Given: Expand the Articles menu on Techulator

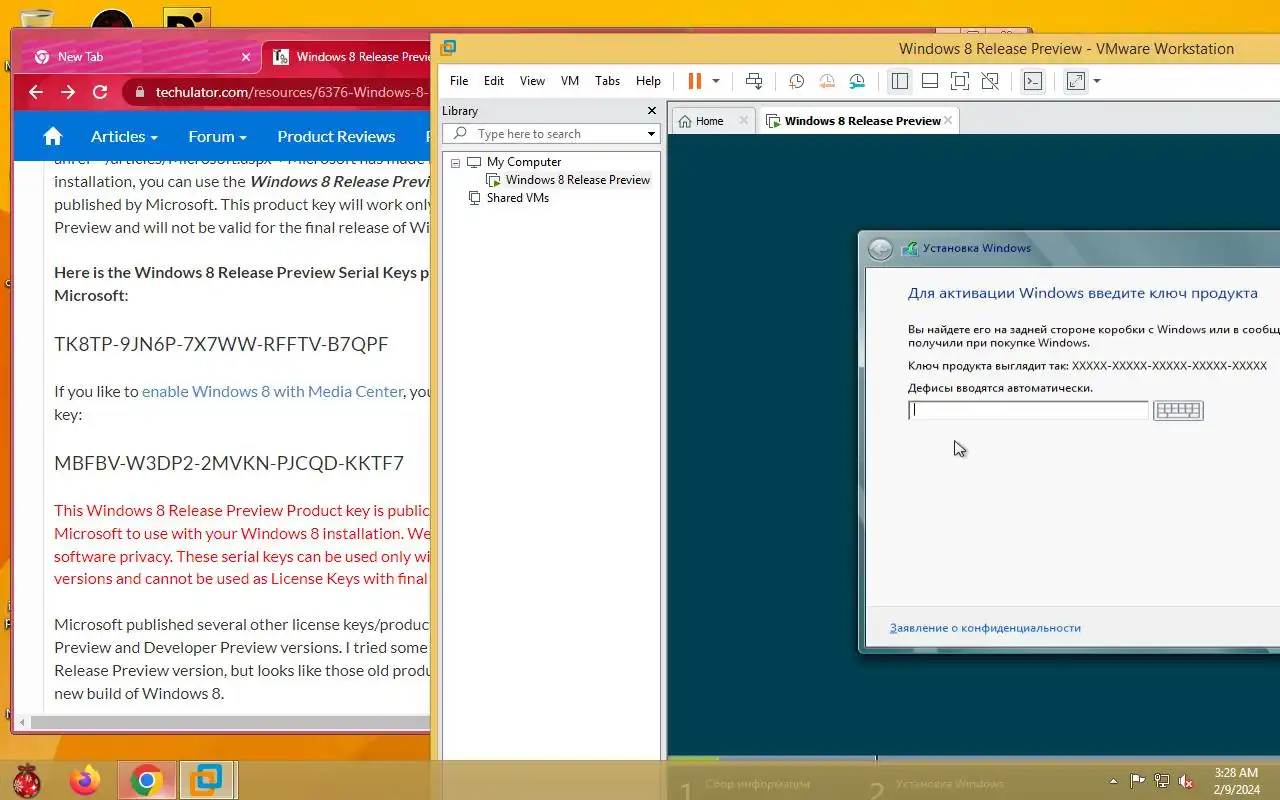Looking at the screenshot, I should pos(124,136).
